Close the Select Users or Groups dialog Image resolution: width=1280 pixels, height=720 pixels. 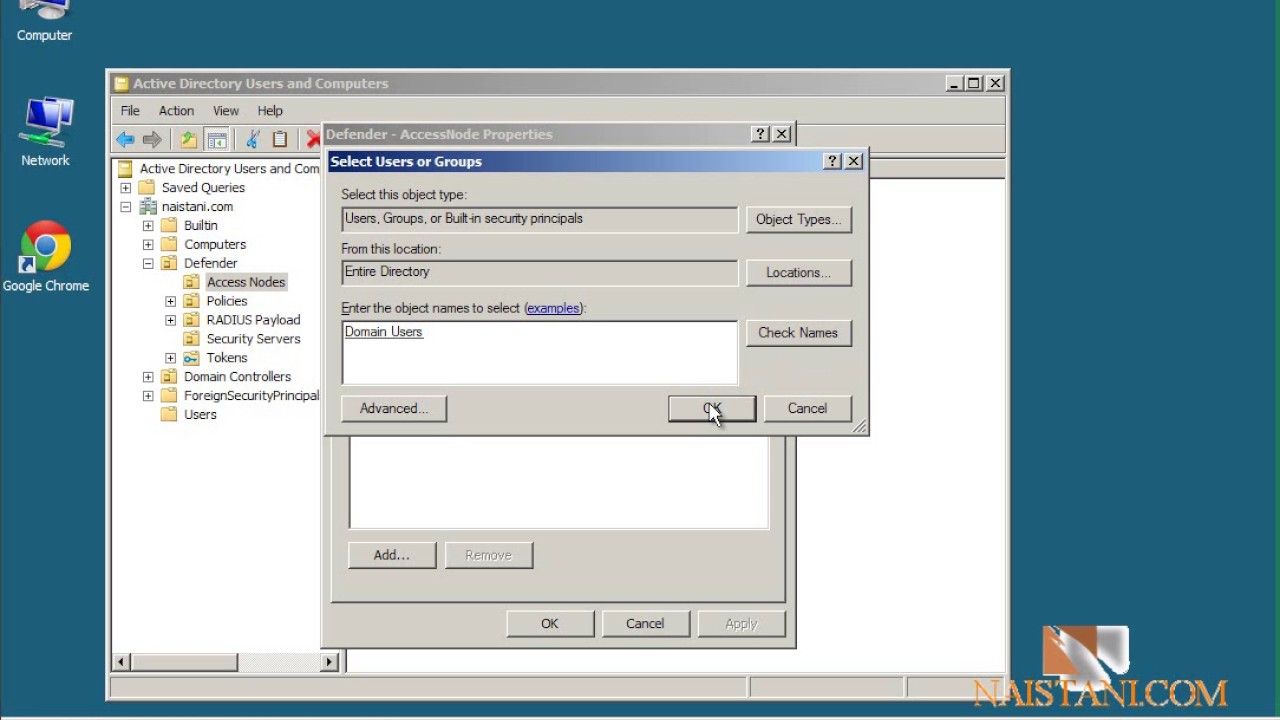(x=854, y=161)
